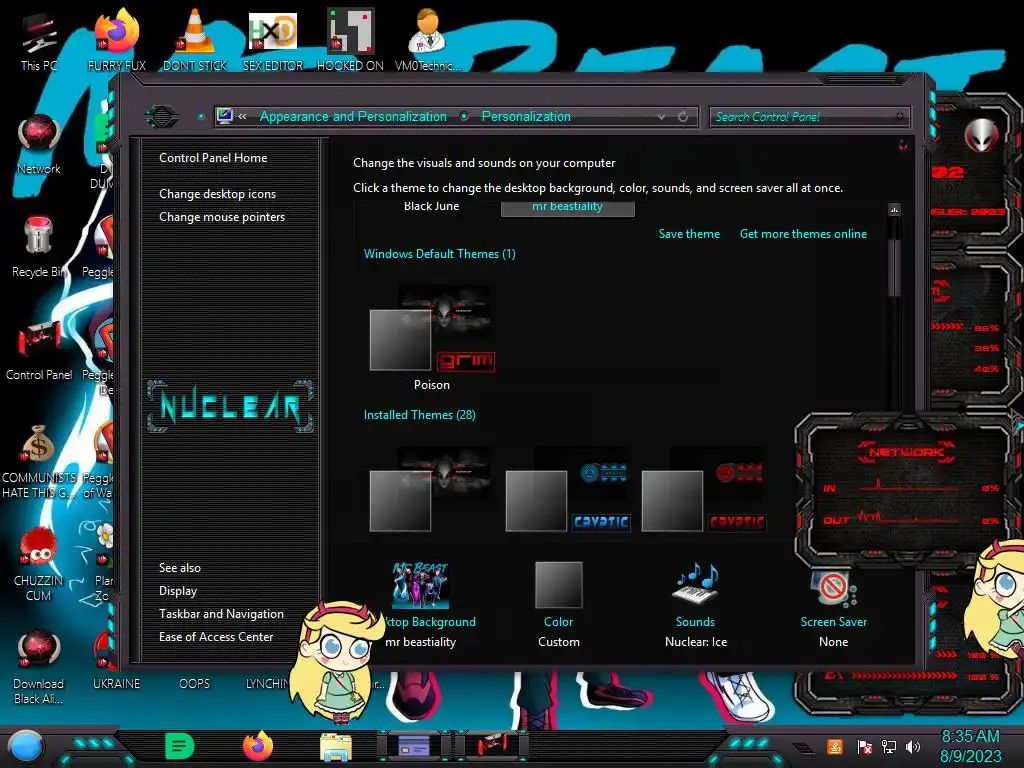Open the DONT STICK VLC shortcut
This screenshot has height=768, width=1024.
point(195,40)
